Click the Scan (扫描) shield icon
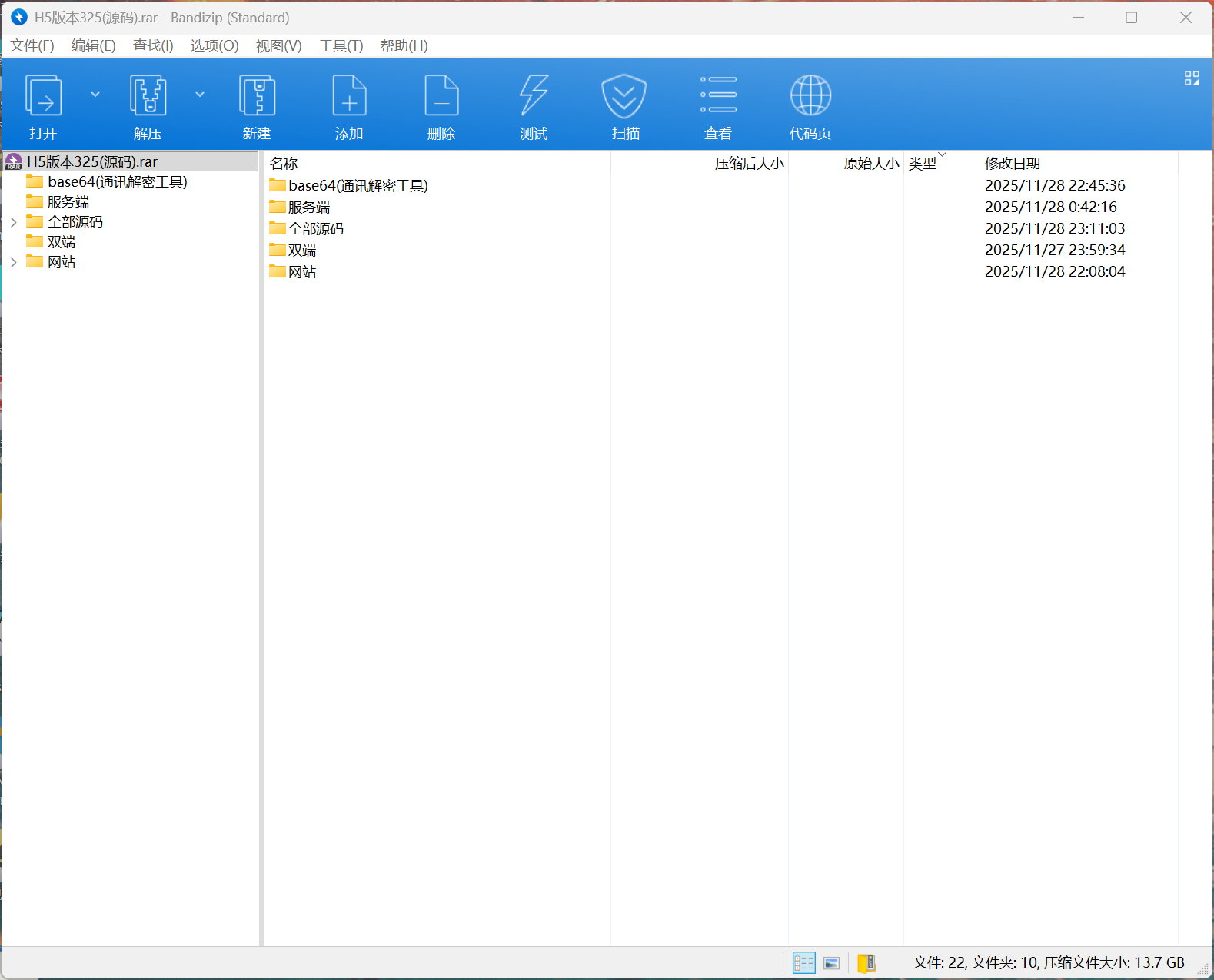The width and height of the screenshot is (1214, 980). coord(624,96)
